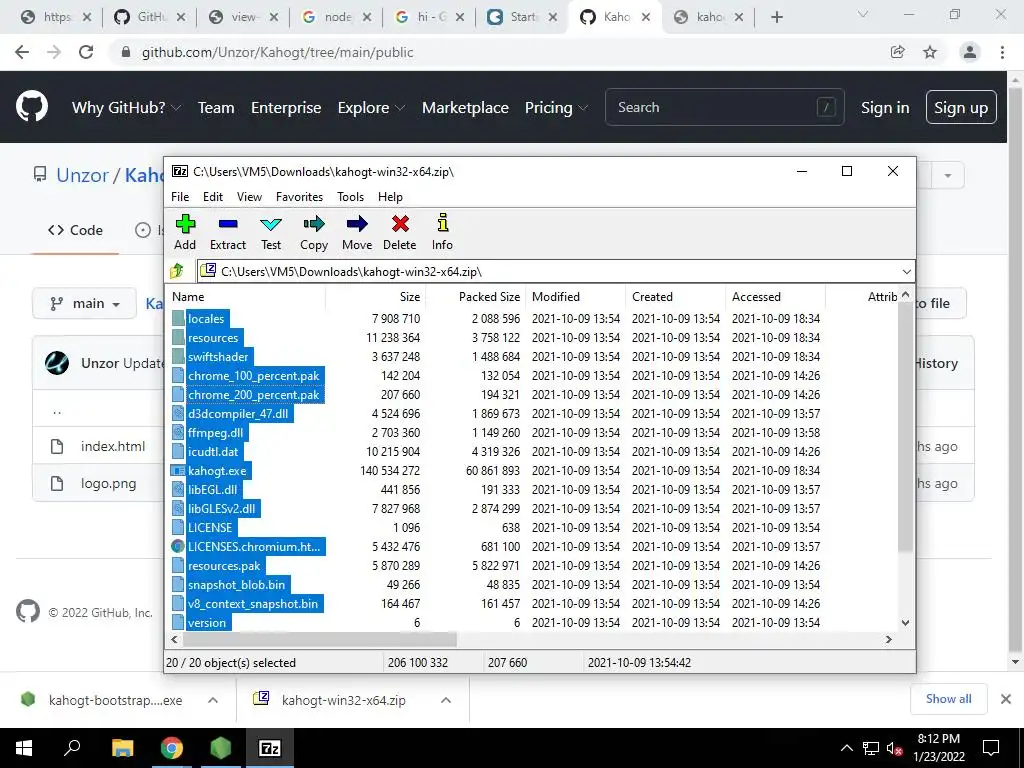Click the Test toolbar icon in 7-Zip

(x=271, y=224)
